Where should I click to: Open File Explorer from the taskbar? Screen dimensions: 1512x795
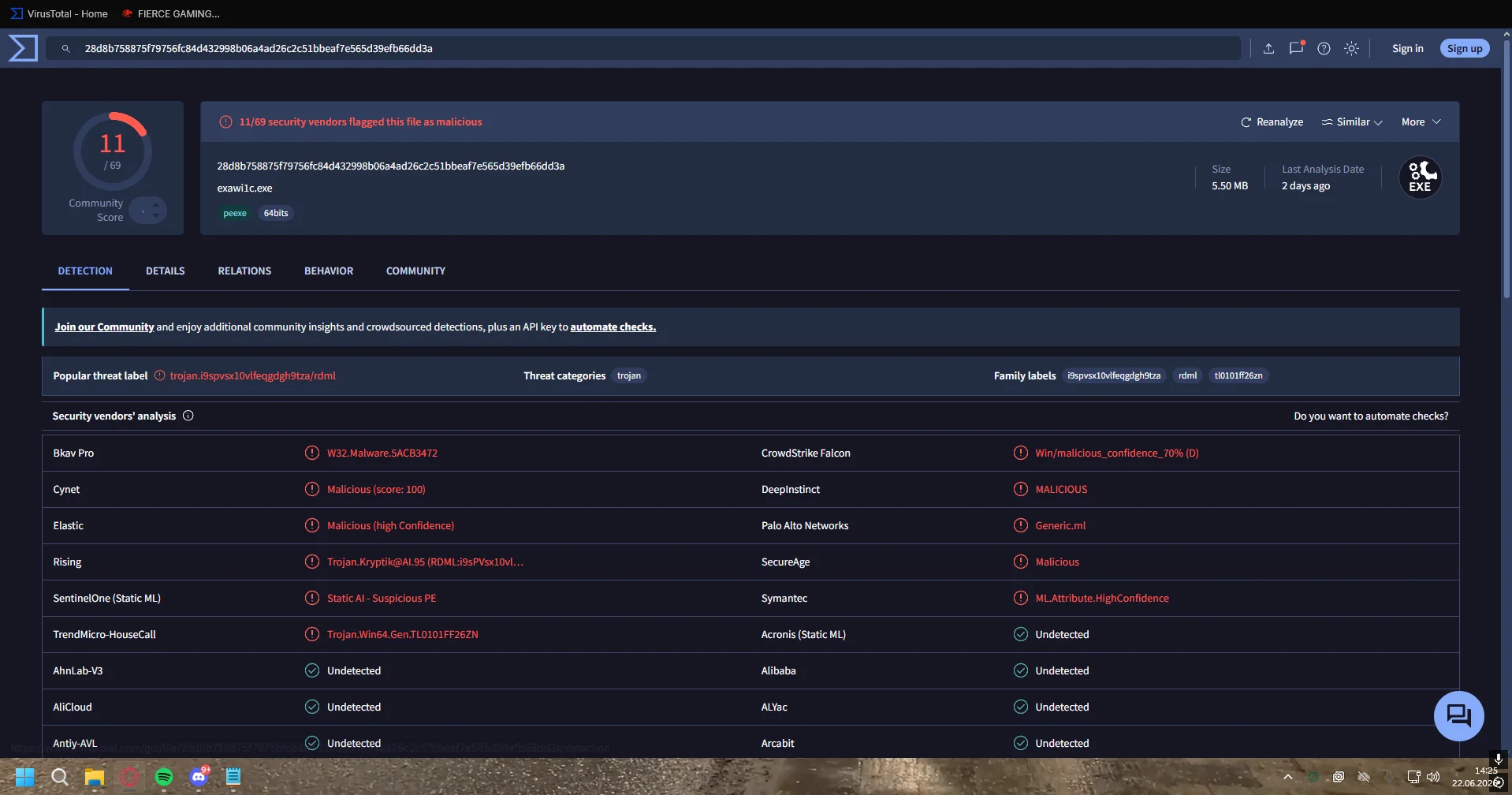[95, 777]
